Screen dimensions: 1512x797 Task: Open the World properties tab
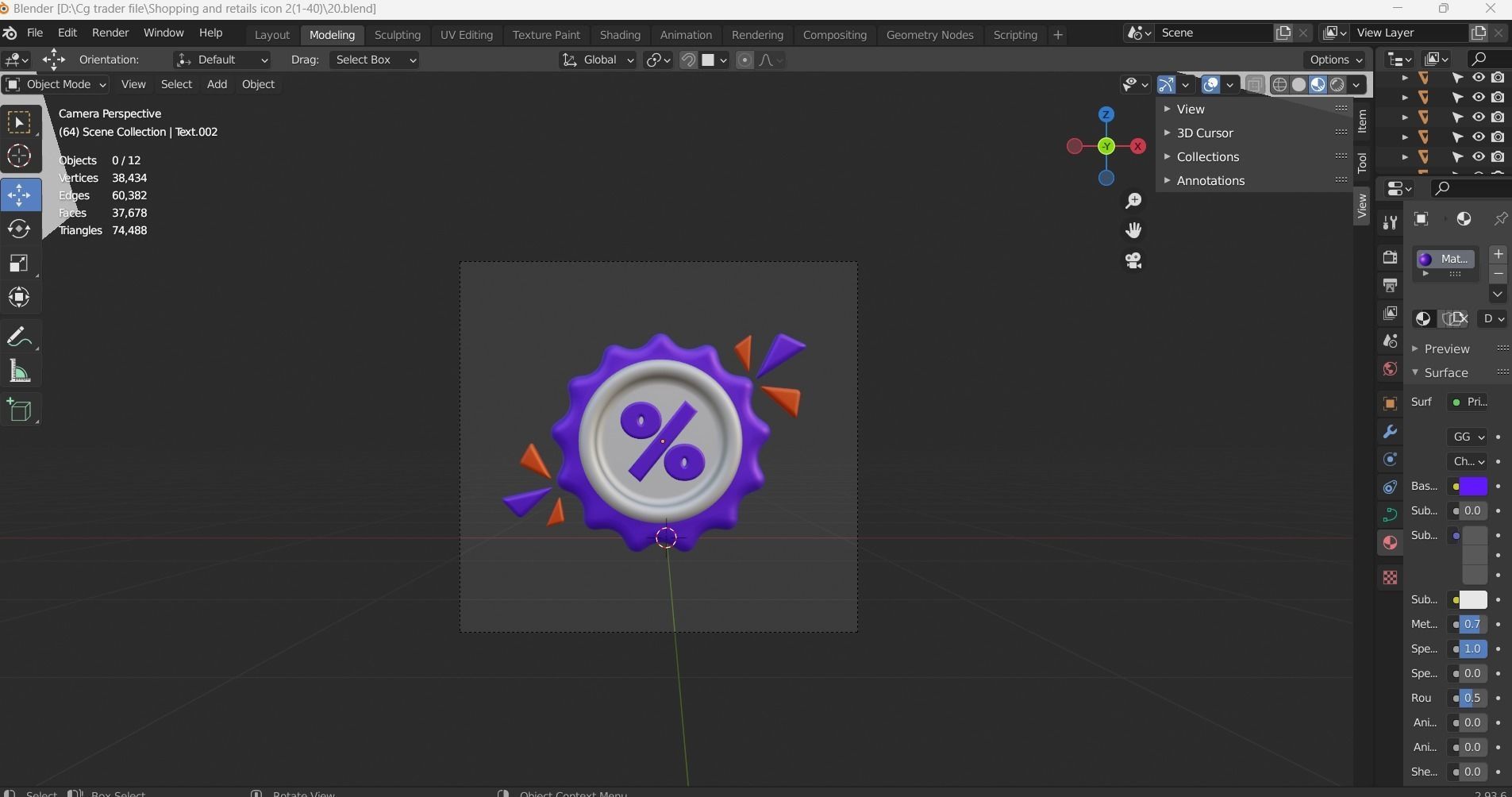[1390, 368]
